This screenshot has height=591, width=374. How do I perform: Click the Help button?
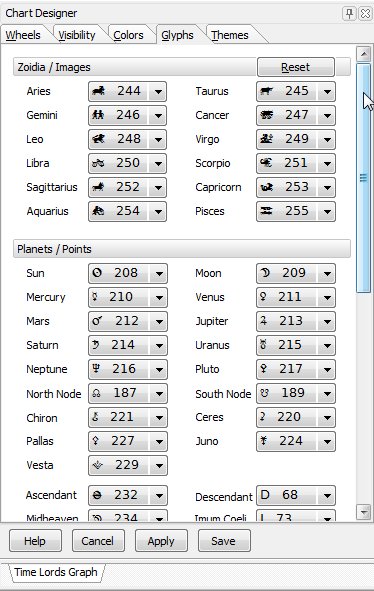pos(35,541)
